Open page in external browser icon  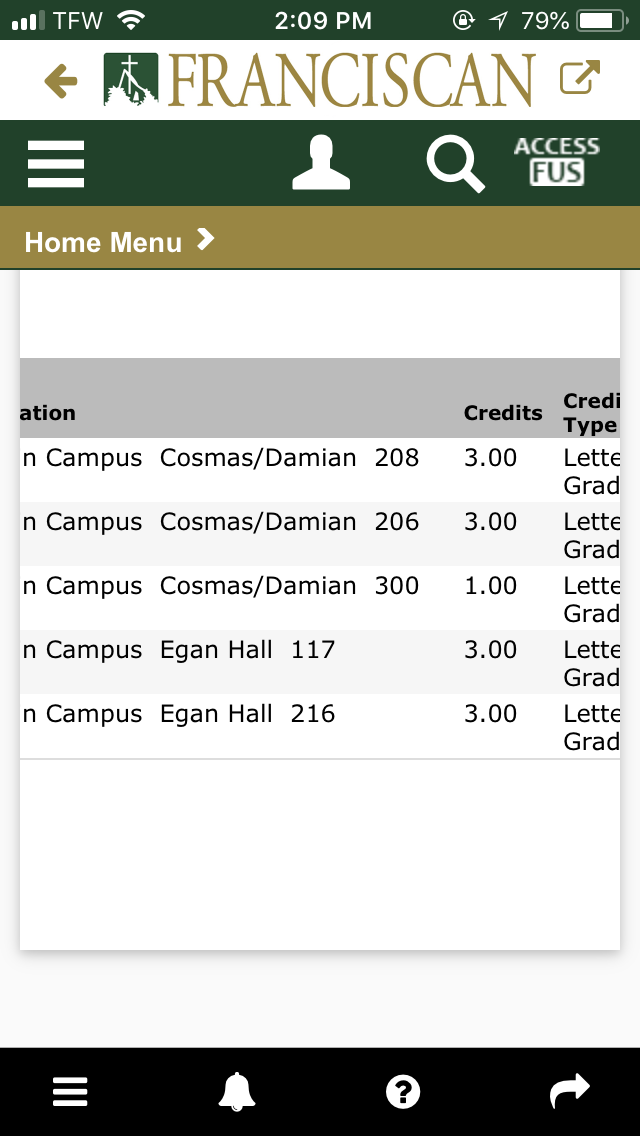point(580,79)
